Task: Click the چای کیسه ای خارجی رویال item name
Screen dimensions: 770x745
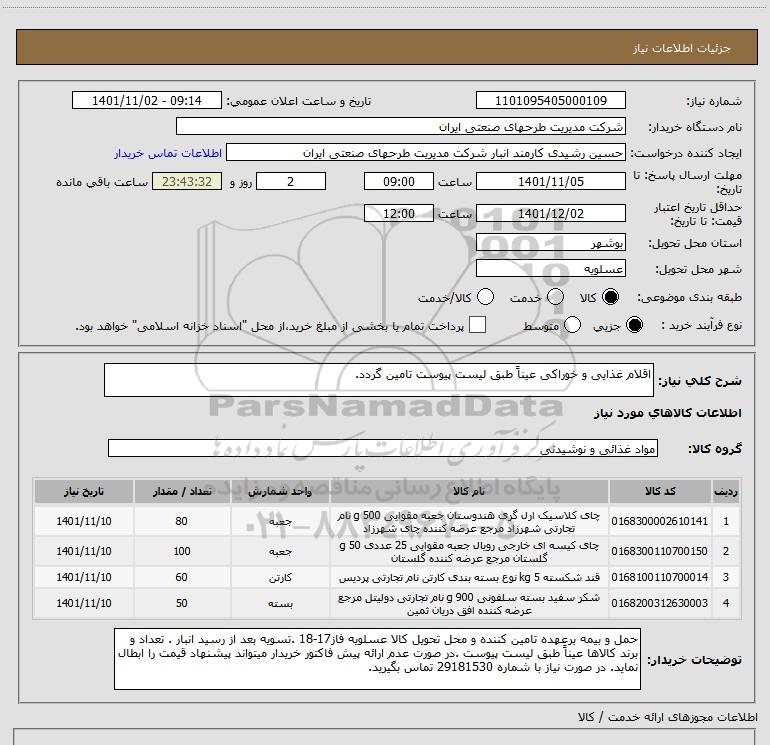Action: click(x=469, y=552)
